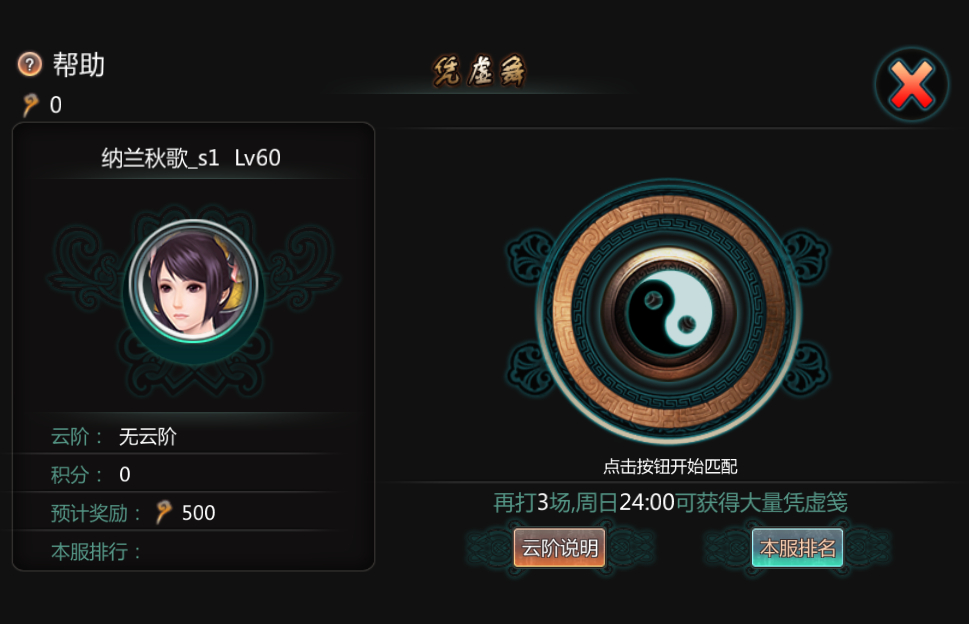
Task: Select the 云阶 rank row
Action: pos(193,437)
